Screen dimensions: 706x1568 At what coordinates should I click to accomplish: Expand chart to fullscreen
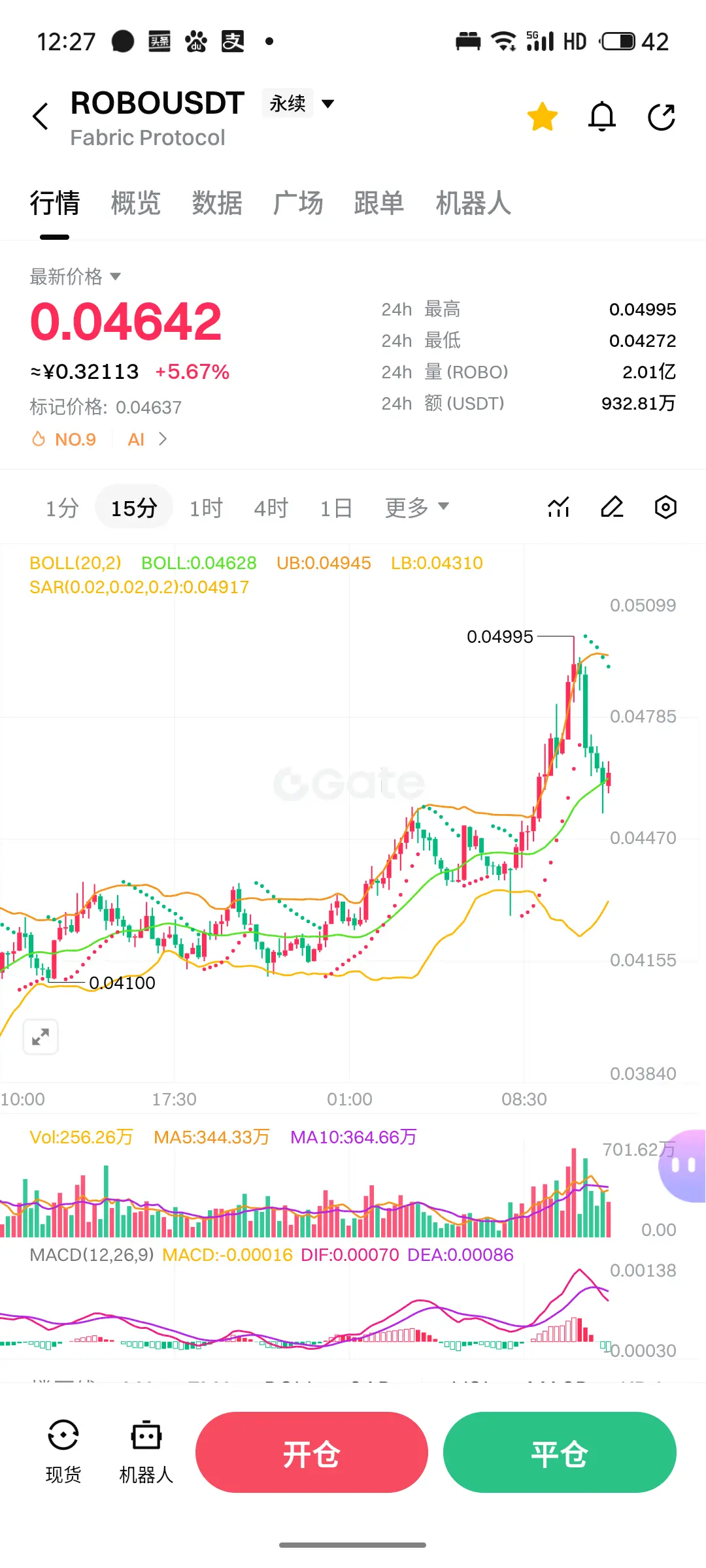click(41, 1036)
